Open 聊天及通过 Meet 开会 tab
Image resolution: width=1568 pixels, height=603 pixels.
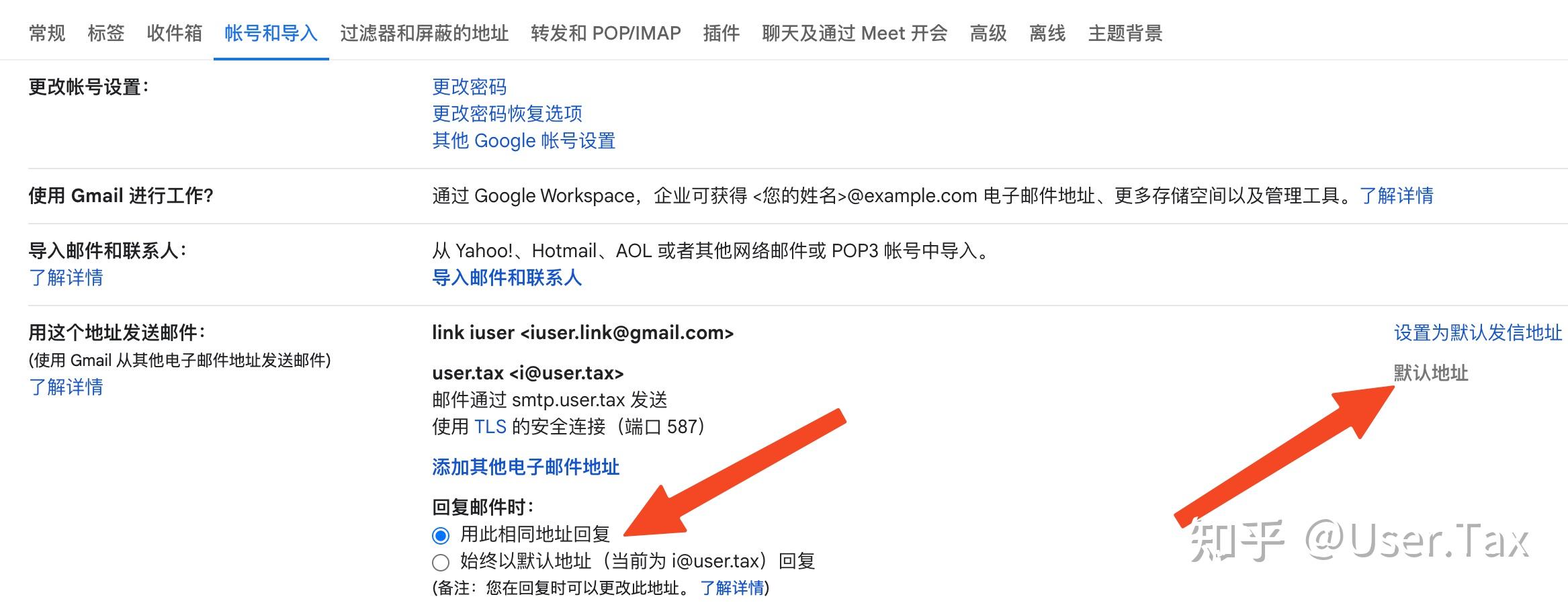[x=855, y=33]
